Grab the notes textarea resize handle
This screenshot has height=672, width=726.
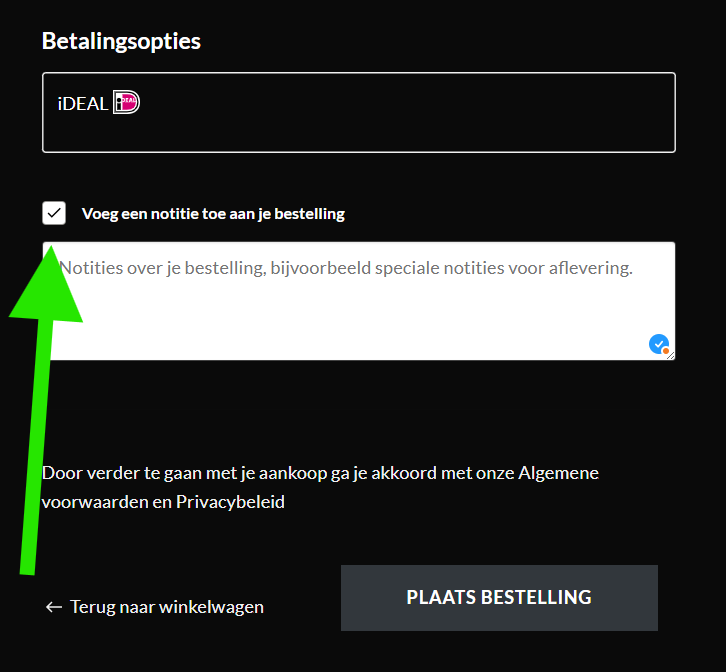tap(671, 356)
